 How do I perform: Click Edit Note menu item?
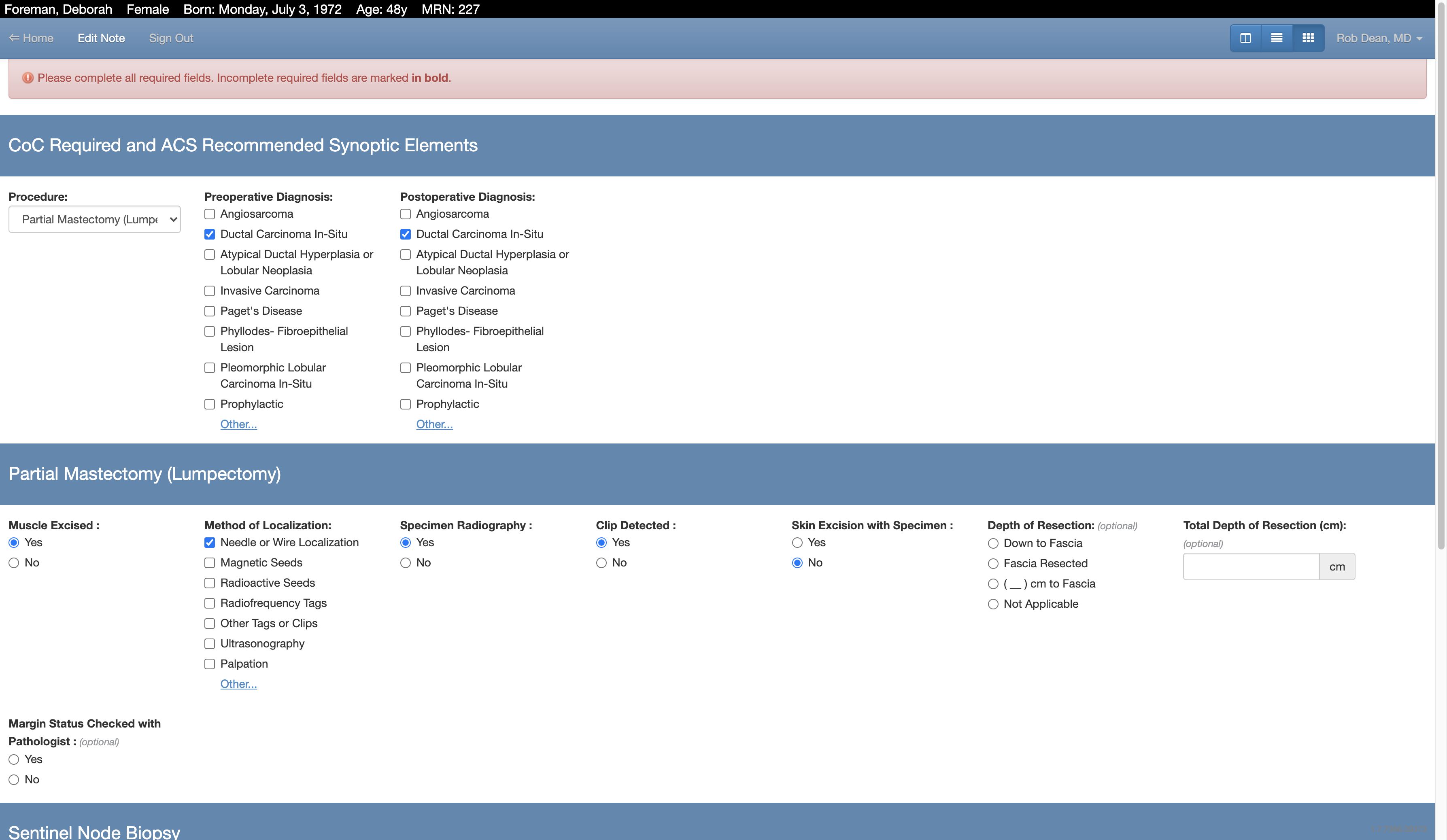[x=101, y=38]
